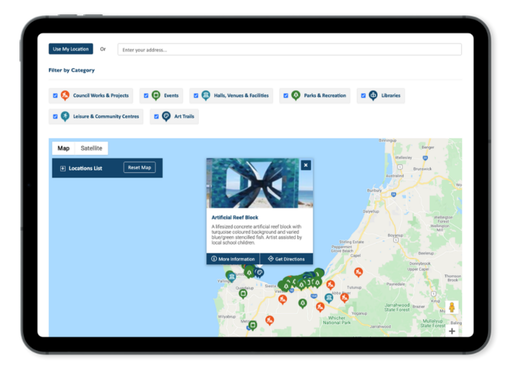Disable the Libraries filter checkbox
511x369 pixels.
click(363, 96)
